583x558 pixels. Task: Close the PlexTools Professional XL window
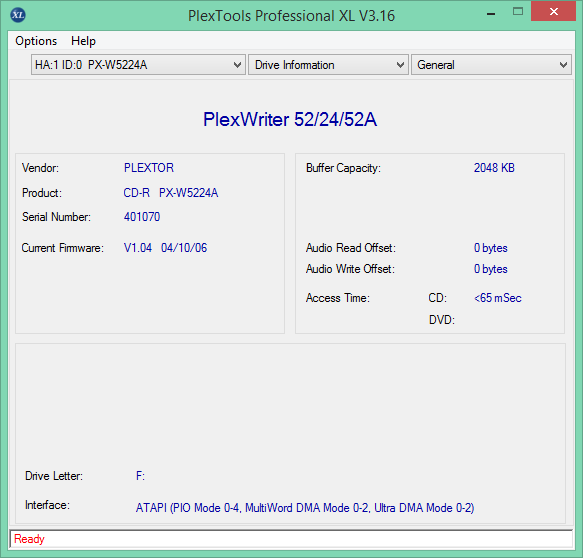(x=553, y=11)
